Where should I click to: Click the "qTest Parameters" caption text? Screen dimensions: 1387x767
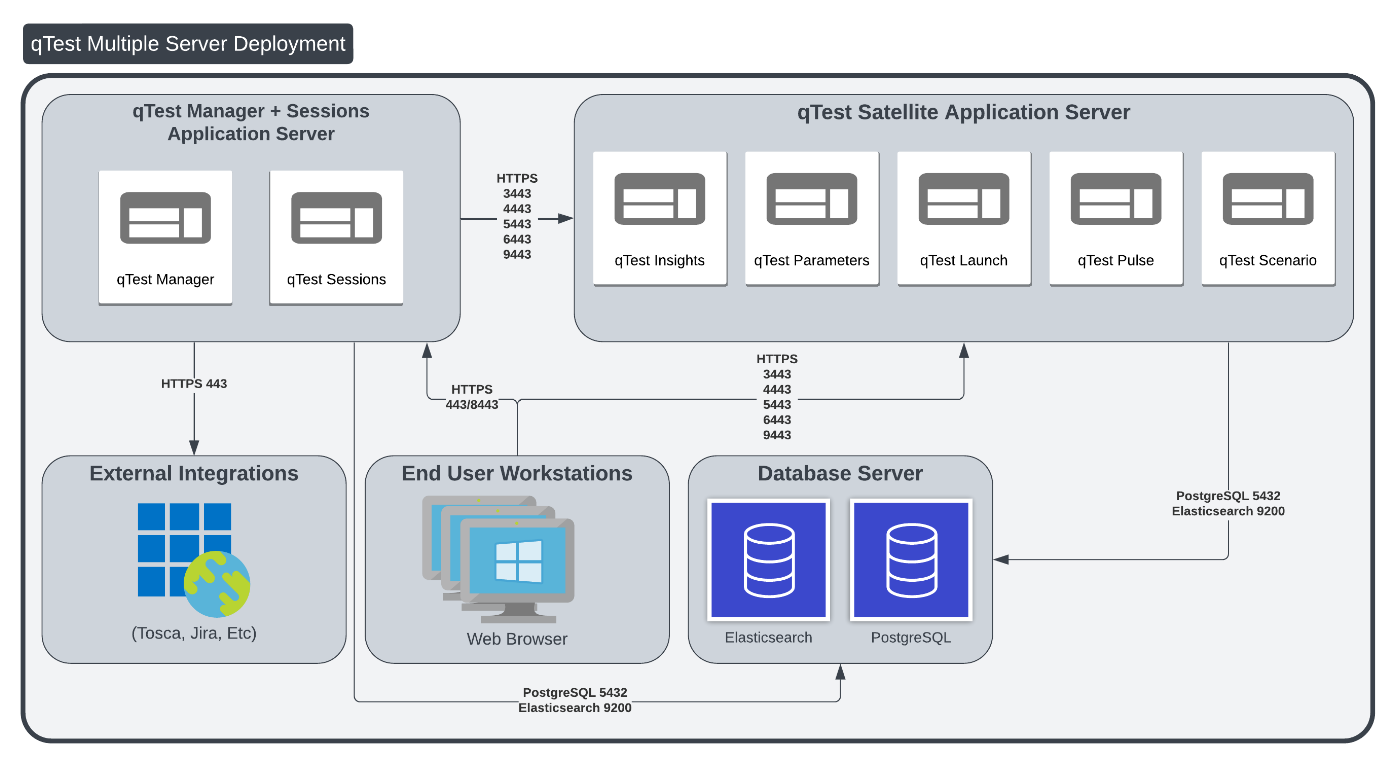pyautogui.click(x=812, y=261)
